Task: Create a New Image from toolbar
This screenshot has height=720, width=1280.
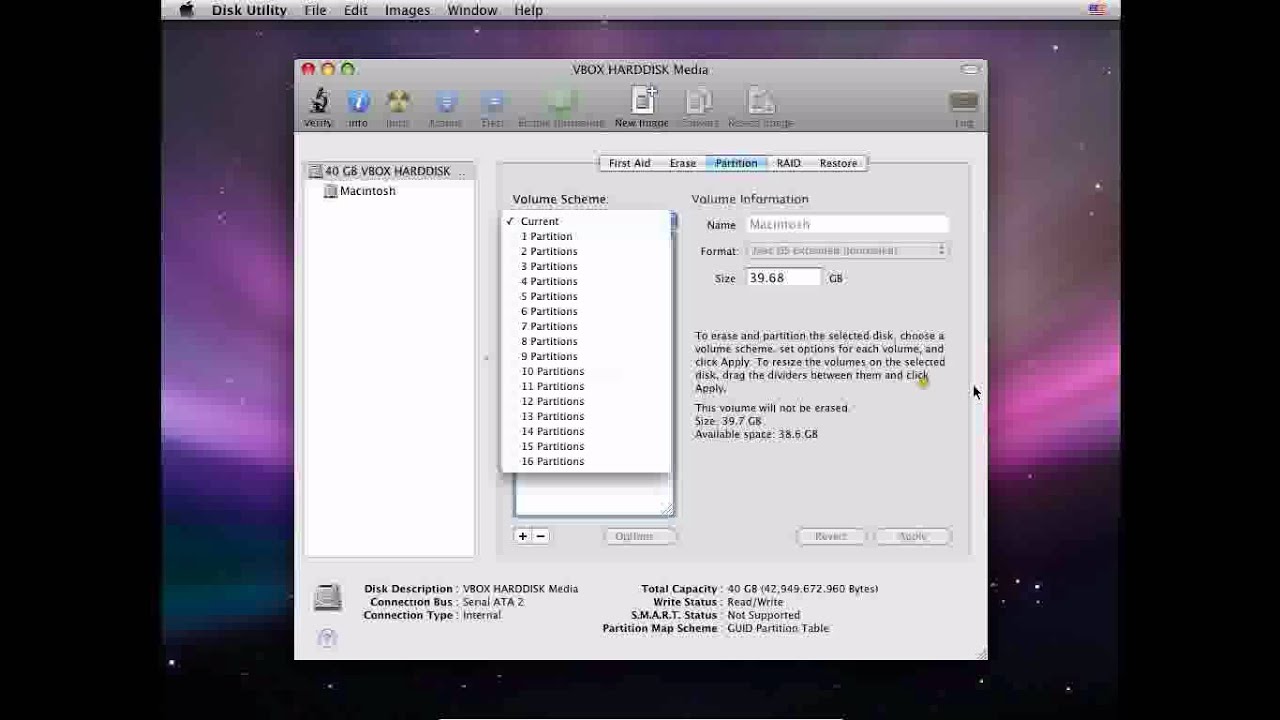Action: 642,107
